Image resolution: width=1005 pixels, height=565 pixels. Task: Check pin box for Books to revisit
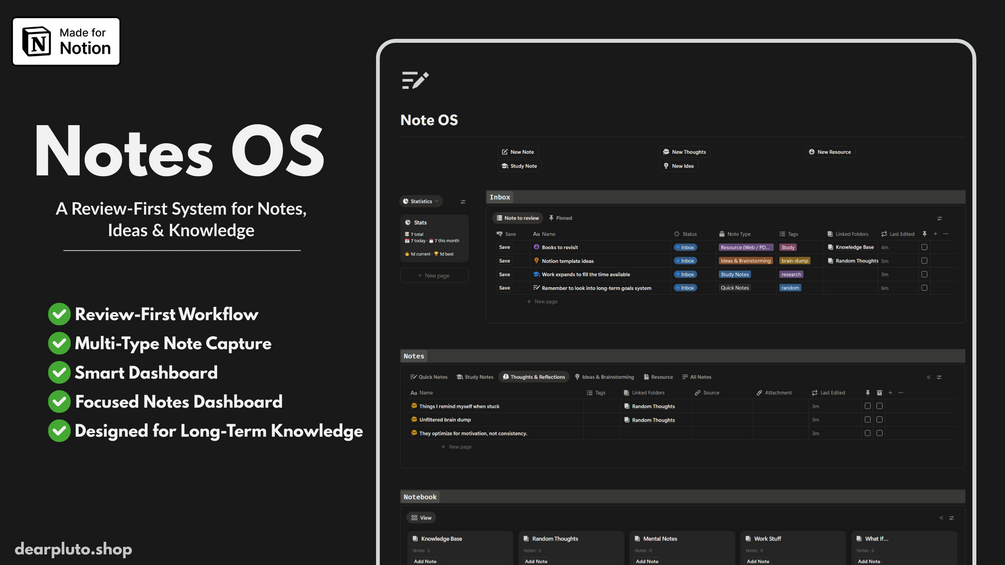[924, 247]
